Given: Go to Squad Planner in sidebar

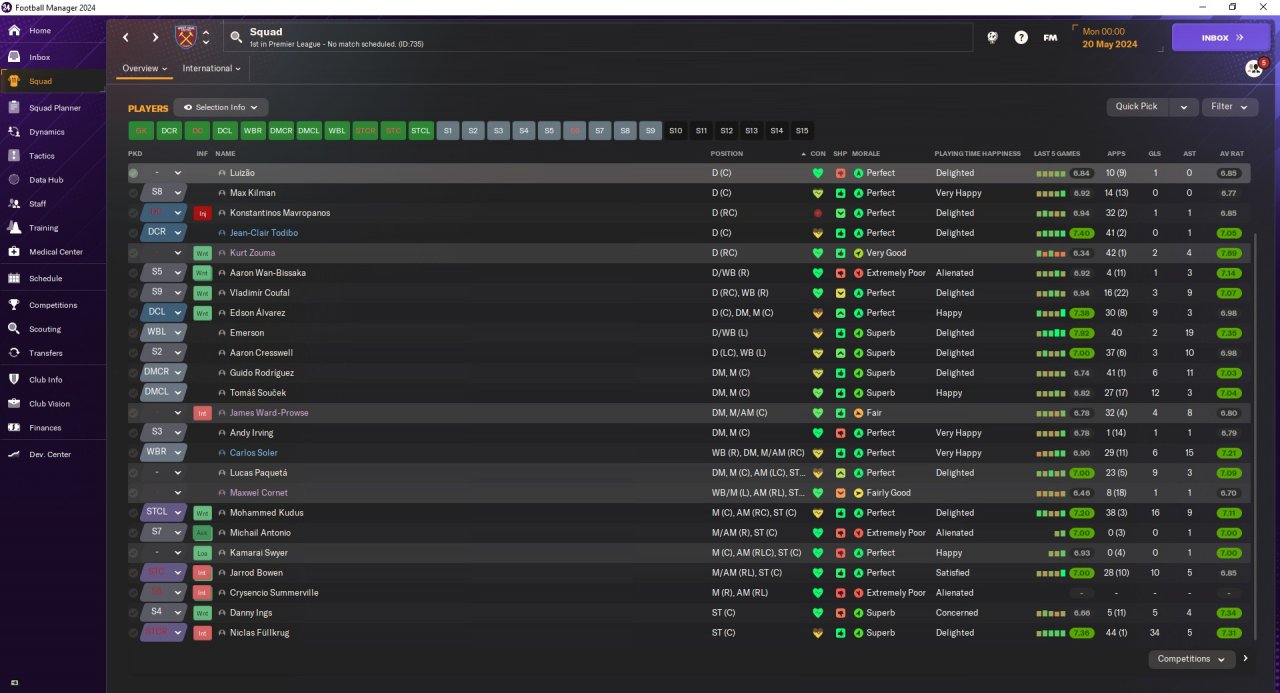Looking at the screenshot, I should coord(54,107).
